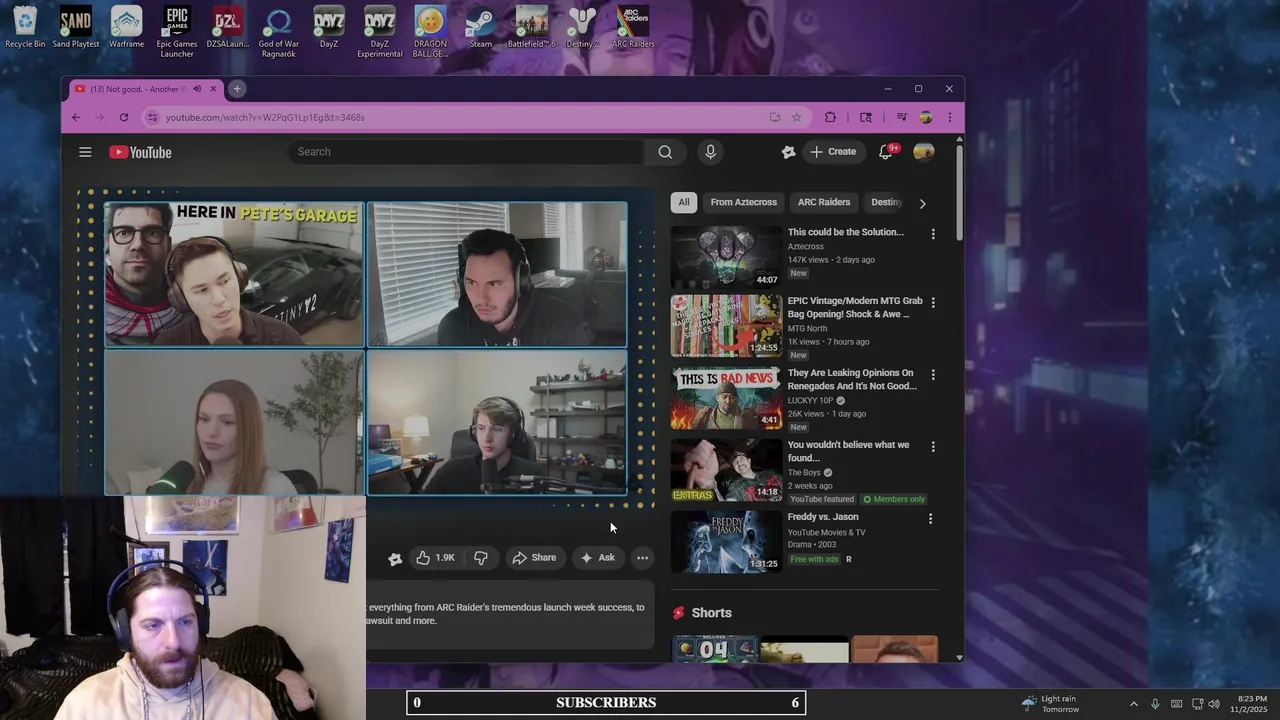Screen dimensions: 1280x720
Task: Switch to the 'Not good' browser tab
Action: click(138, 89)
